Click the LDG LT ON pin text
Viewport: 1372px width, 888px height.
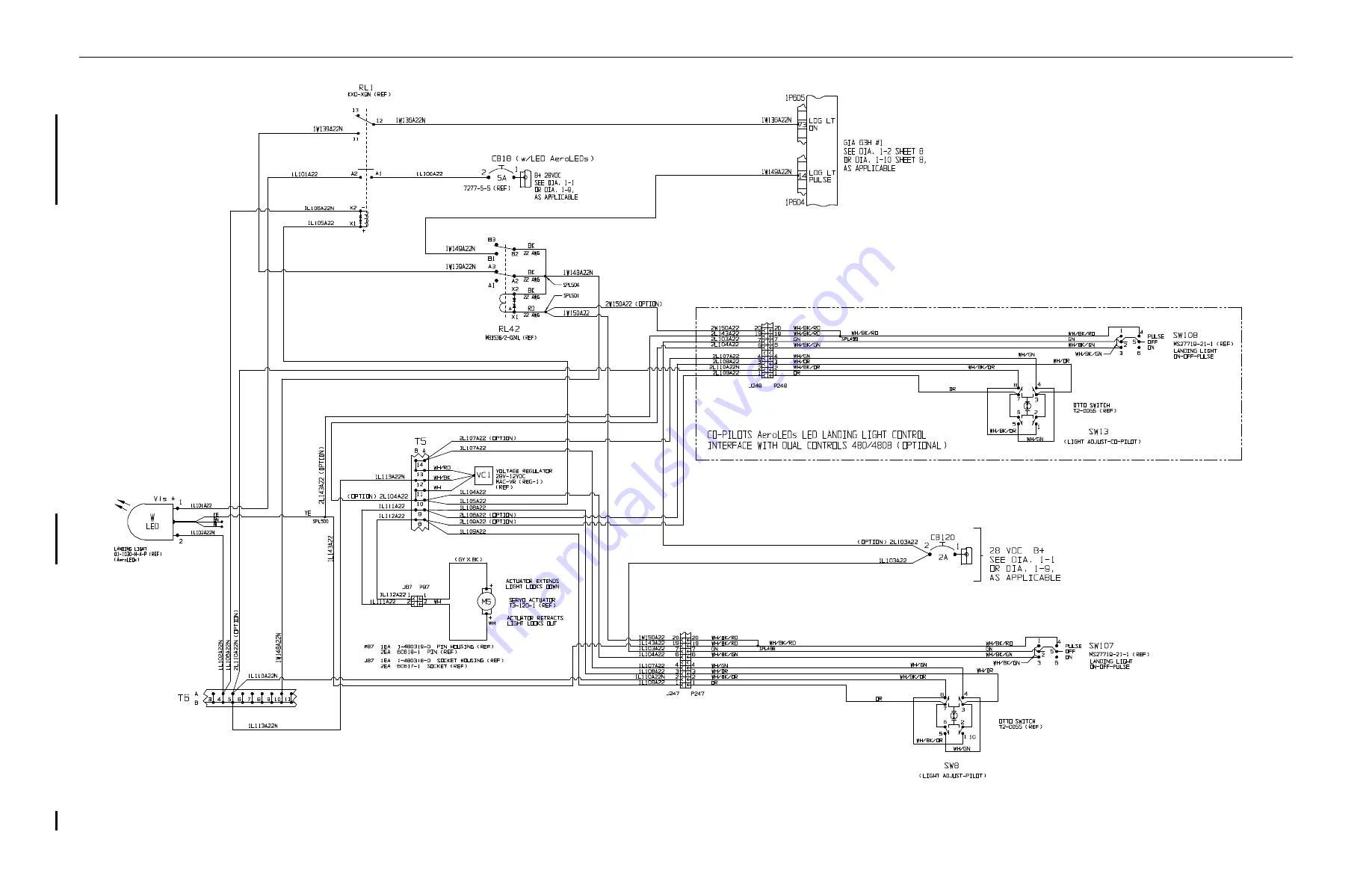coord(822,124)
